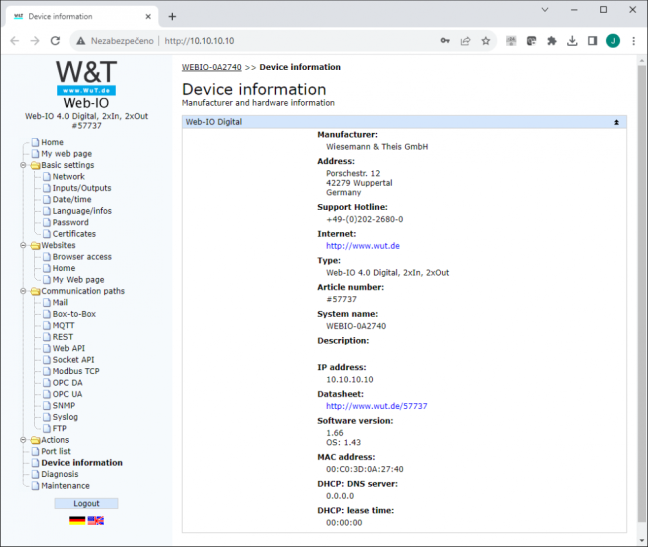This screenshot has height=547, width=648.
Task: Share this page via the share icon
Action: (465, 40)
